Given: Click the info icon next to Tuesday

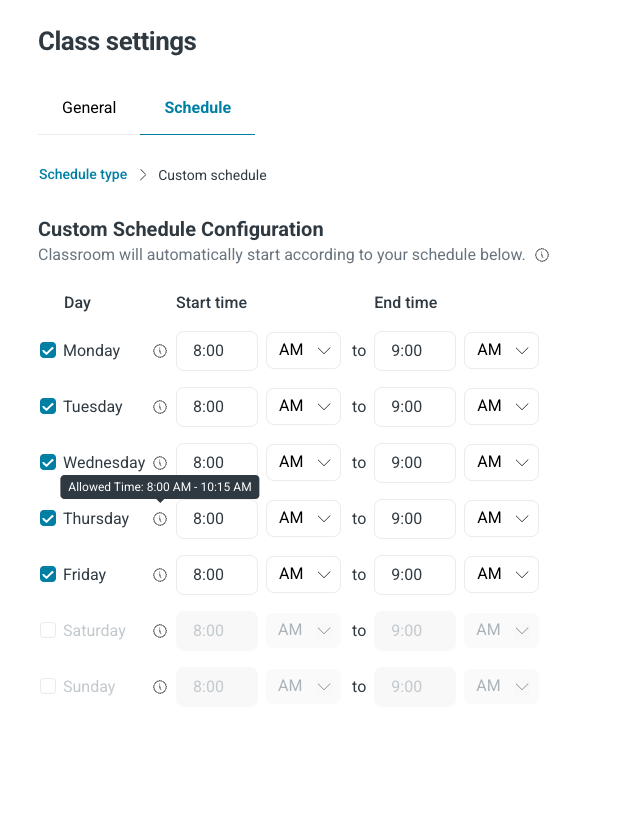Looking at the screenshot, I should coord(160,407).
